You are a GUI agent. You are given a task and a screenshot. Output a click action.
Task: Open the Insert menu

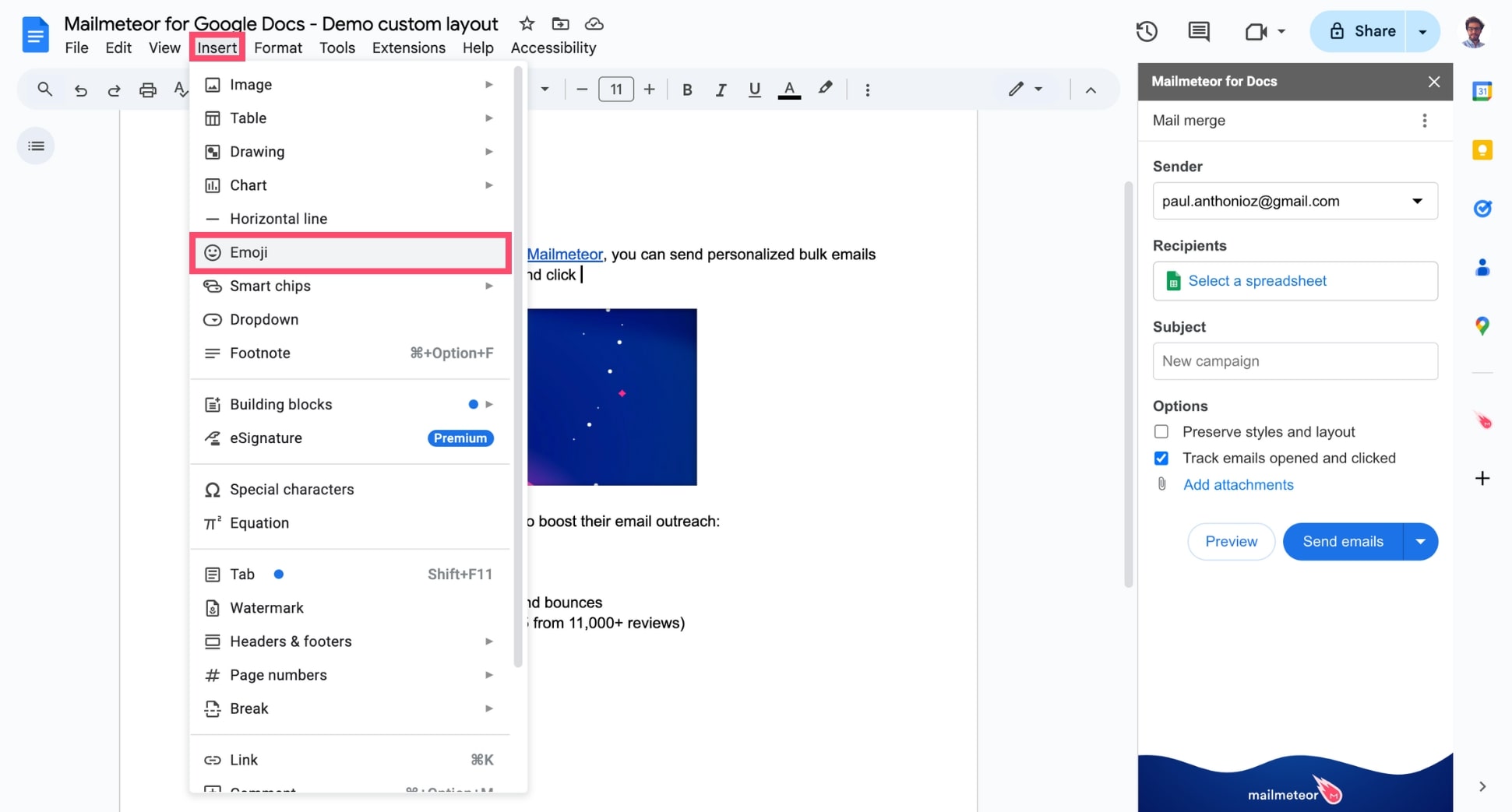tap(217, 47)
